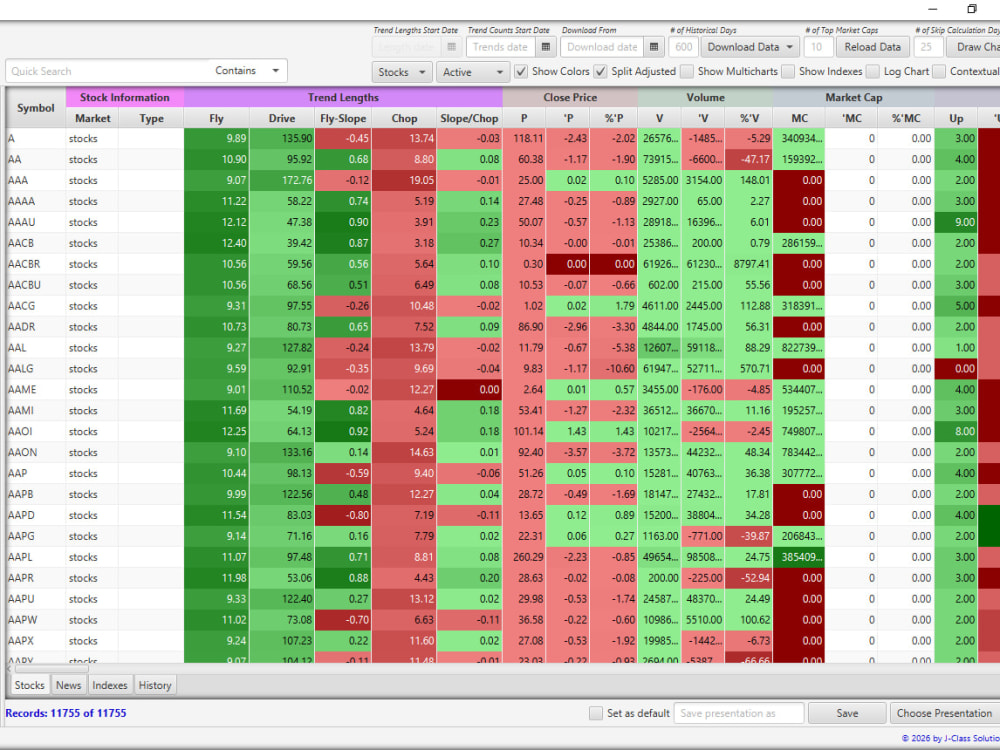Sort by the Fly column header
Viewport: 1000px width, 750px height.
click(216, 118)
